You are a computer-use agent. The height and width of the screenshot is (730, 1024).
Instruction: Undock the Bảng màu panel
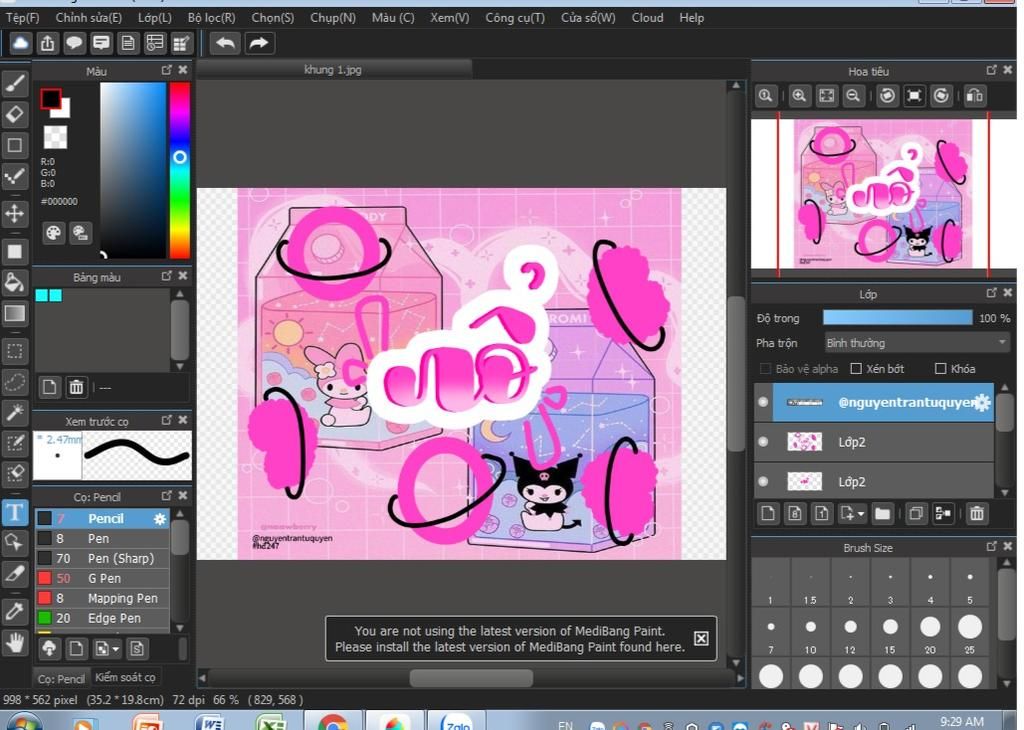(167, 276)
